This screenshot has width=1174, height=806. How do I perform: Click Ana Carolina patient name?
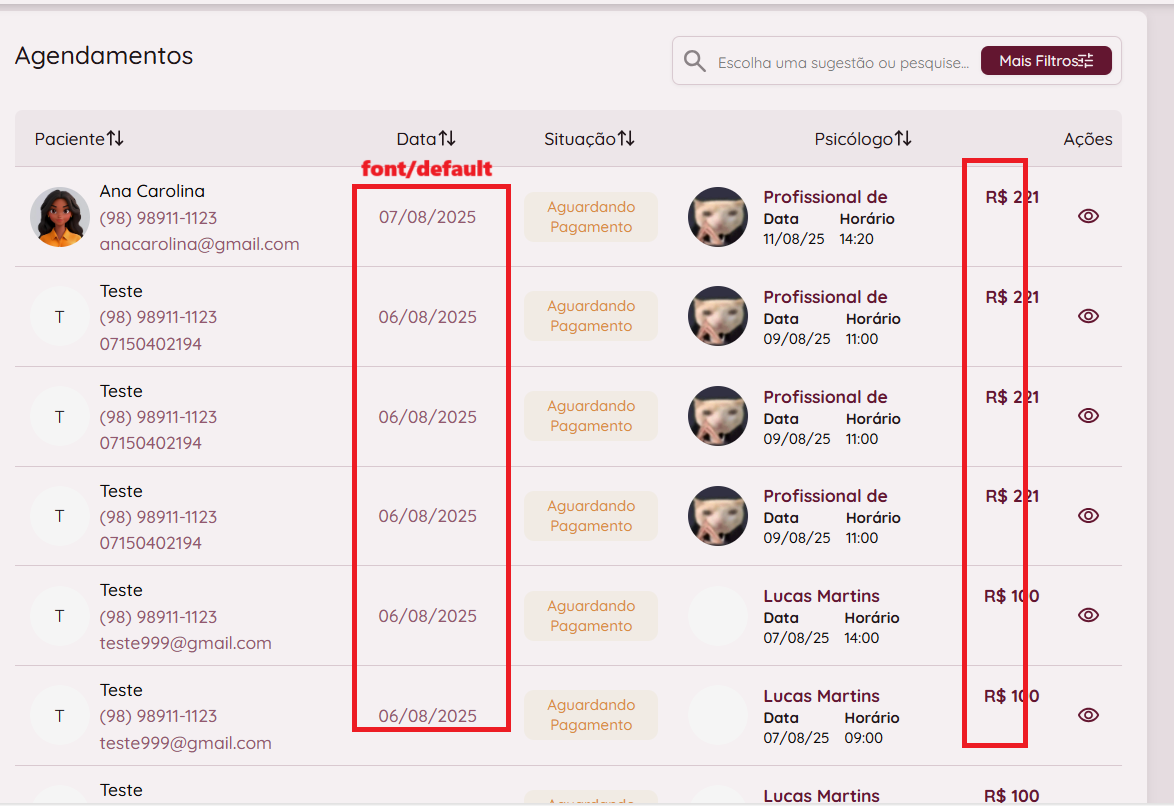click(x=152, y=191)
